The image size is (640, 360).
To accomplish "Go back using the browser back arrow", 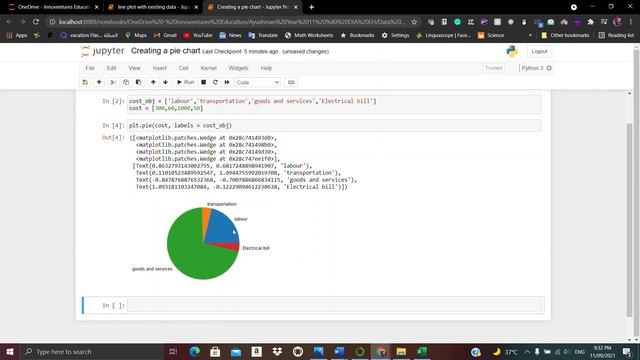I will pos(9,22).
